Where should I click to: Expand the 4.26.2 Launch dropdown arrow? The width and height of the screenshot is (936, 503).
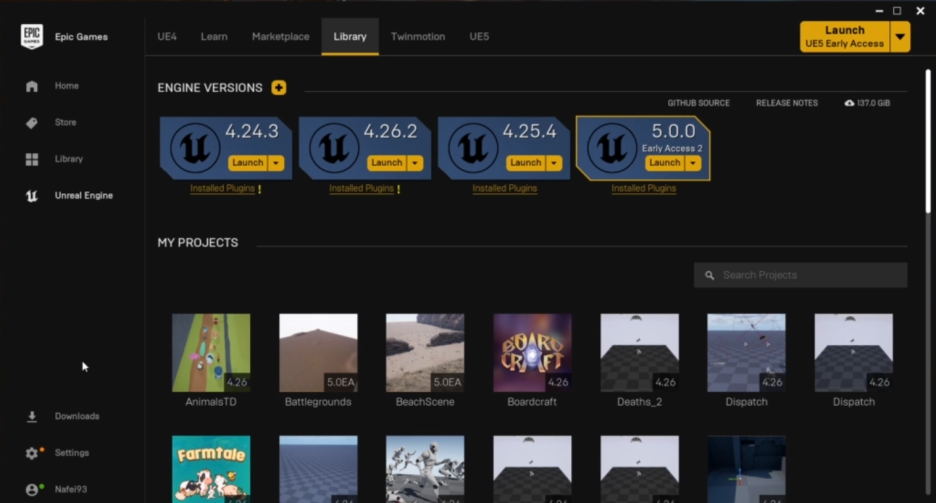coord(415,163)
